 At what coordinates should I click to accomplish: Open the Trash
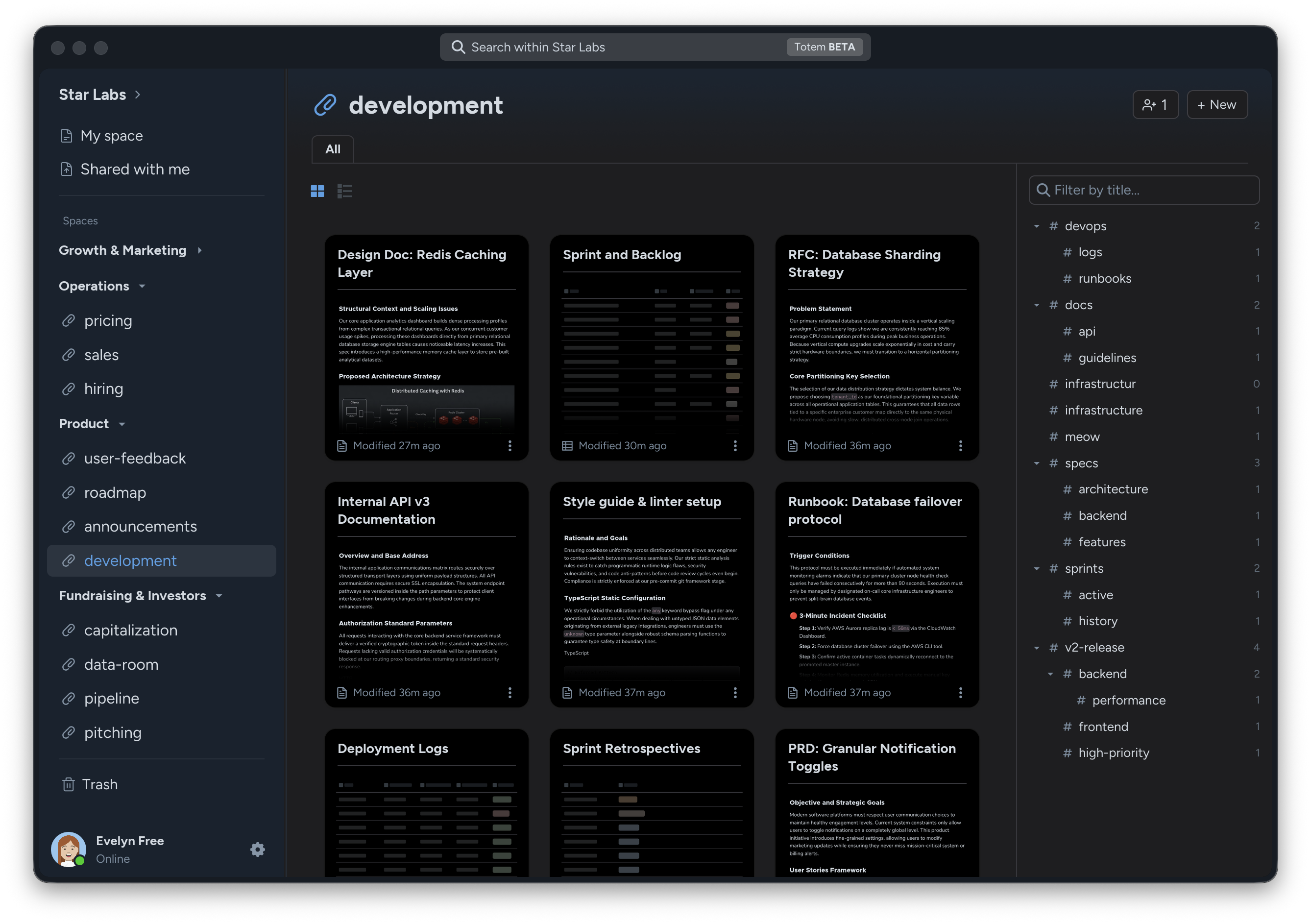click(x=99, y=784)
